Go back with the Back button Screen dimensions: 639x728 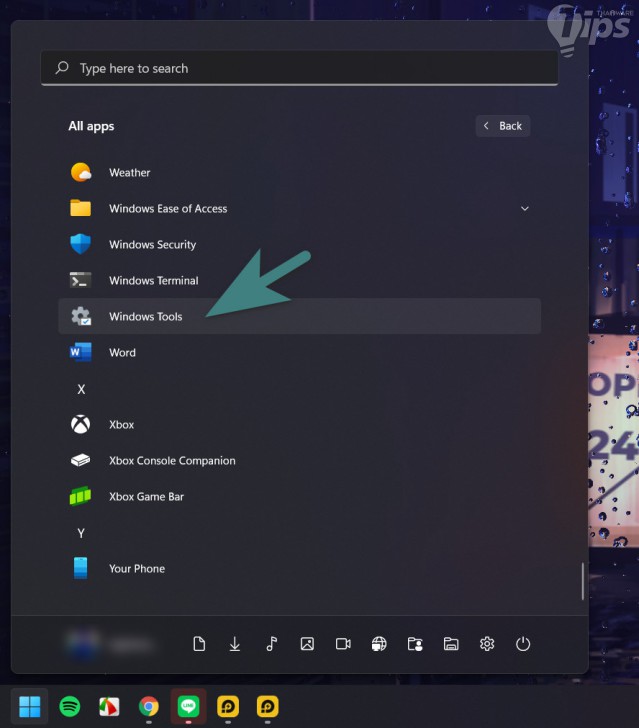point(503,126)
